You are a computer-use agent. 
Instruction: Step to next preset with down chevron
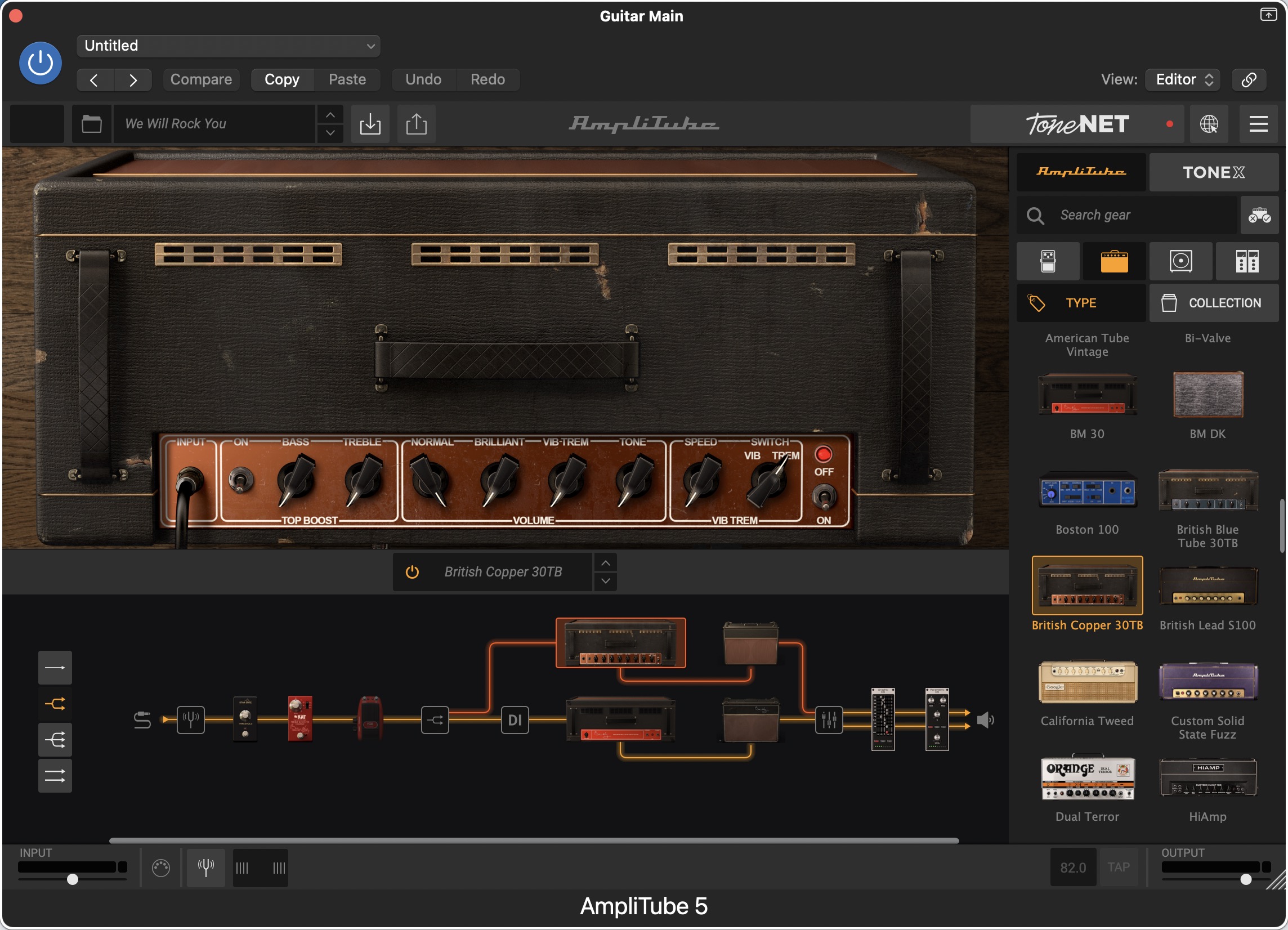pos(330,133)
